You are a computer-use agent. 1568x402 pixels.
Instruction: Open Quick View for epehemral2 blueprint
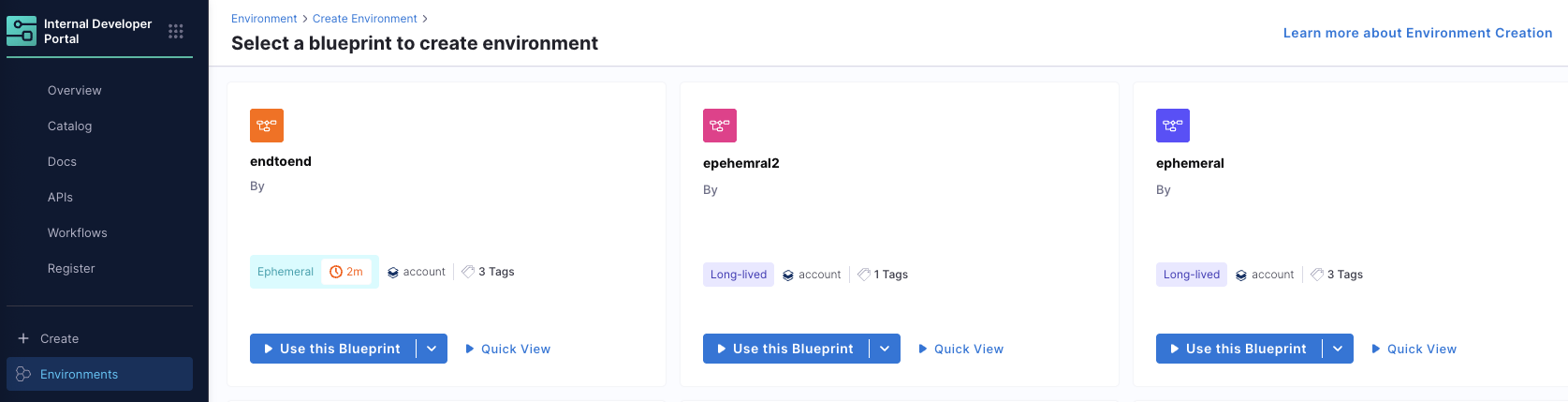click(x=961, y=349)
